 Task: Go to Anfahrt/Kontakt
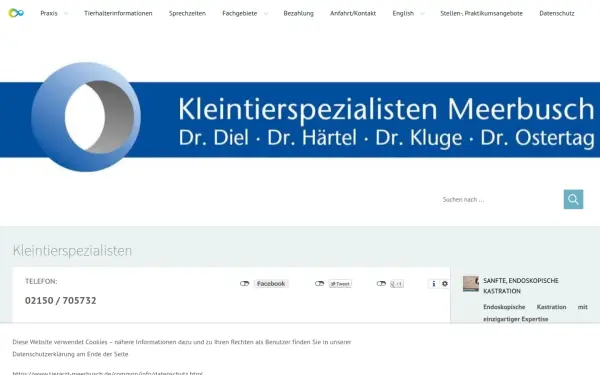point(353,13)
